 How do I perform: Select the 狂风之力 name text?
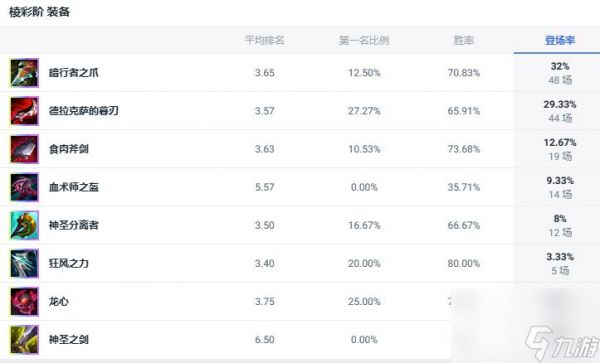click(x=69, y=263)
